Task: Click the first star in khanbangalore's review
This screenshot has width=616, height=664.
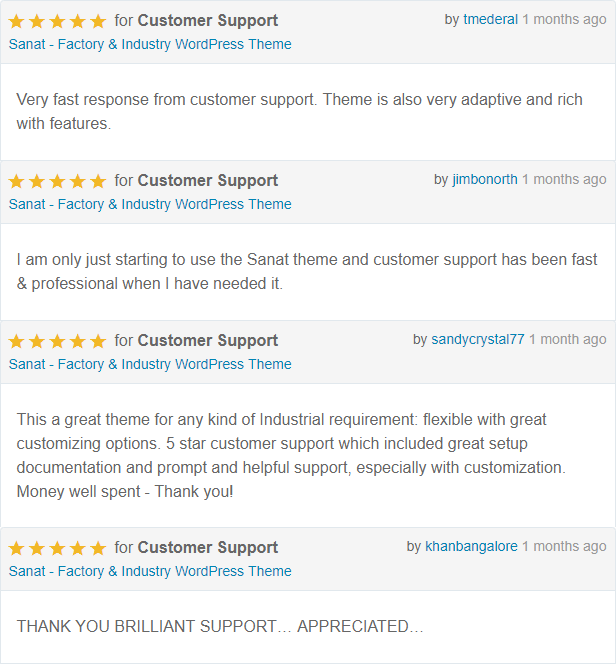Action: coord(17,548)
